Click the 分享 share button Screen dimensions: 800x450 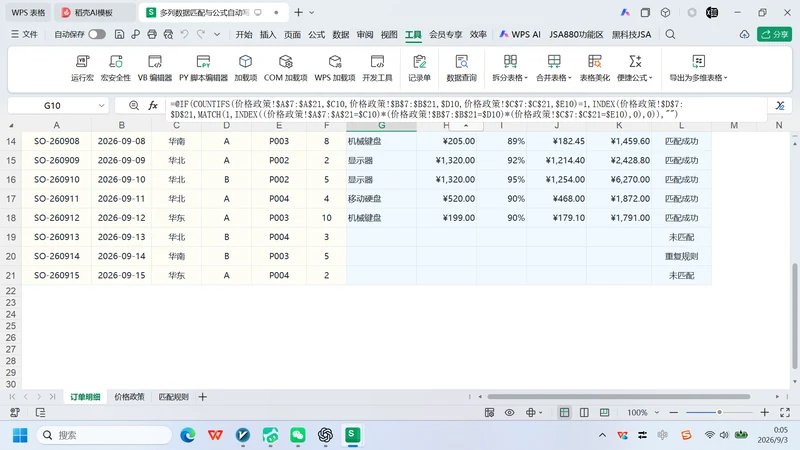click(x=774, y=34)
